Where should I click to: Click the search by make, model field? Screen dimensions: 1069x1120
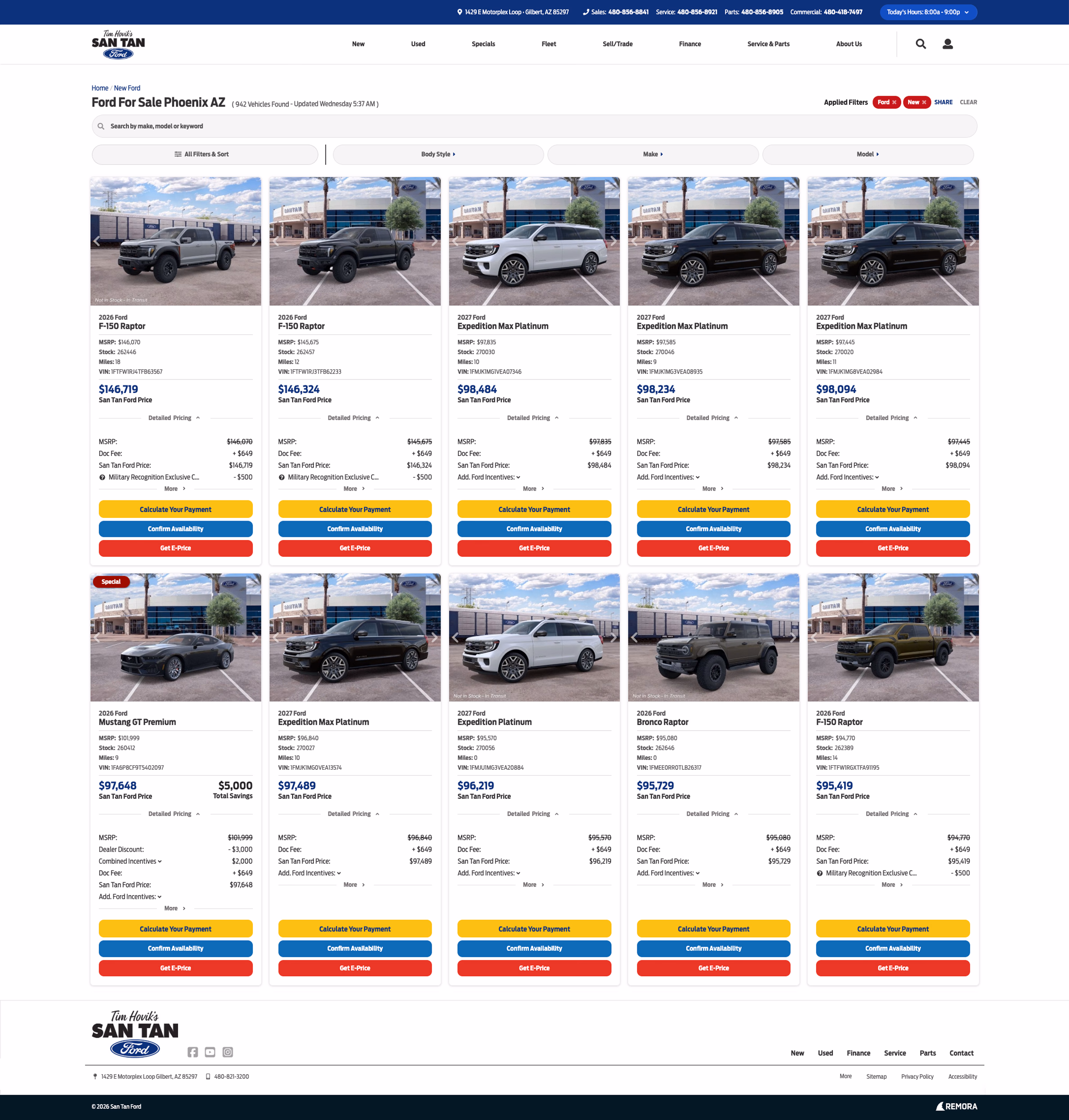pyautogui.click(x=534, y=126)
